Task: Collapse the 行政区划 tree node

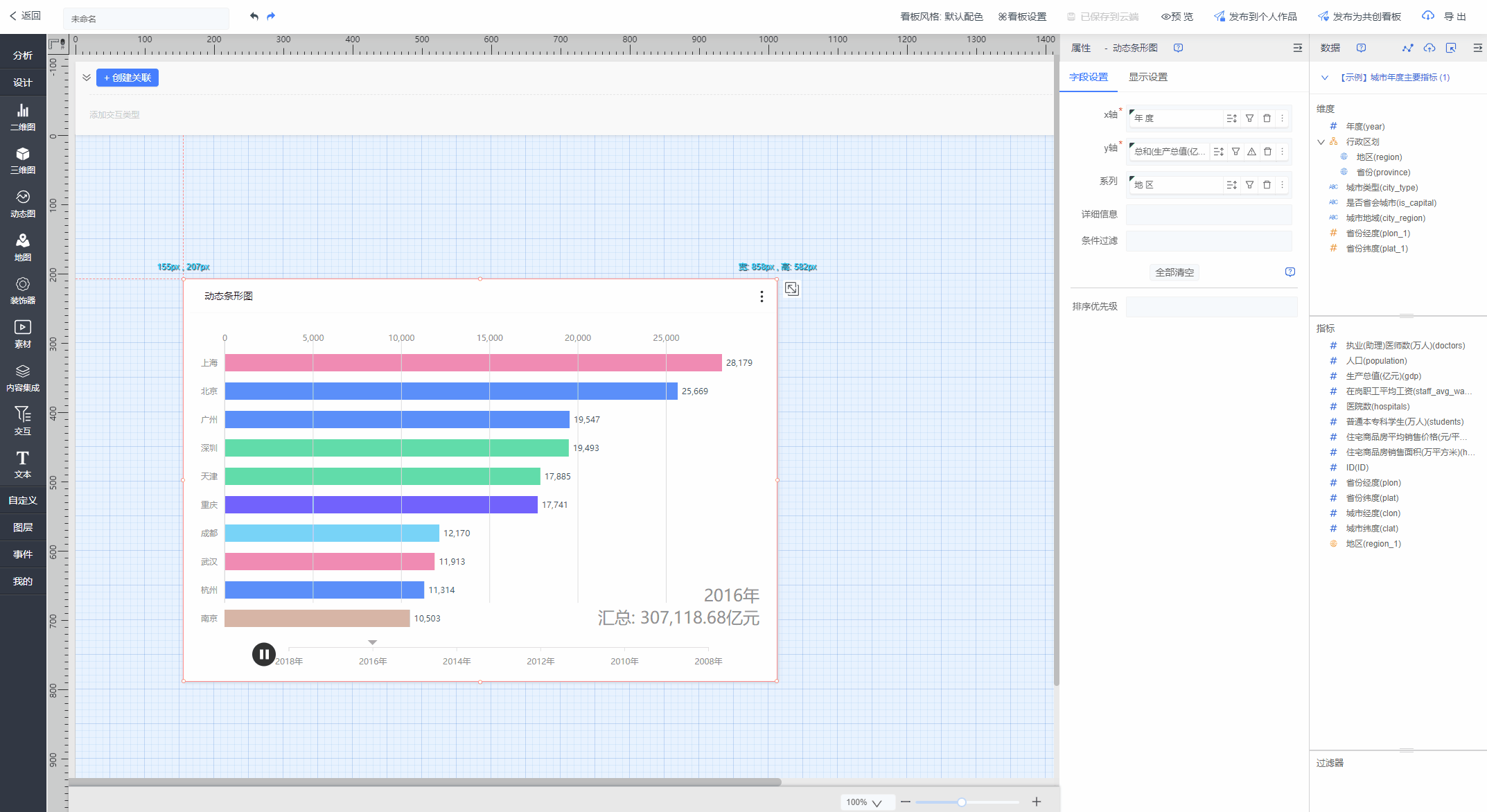Action: pos(1321,142)
